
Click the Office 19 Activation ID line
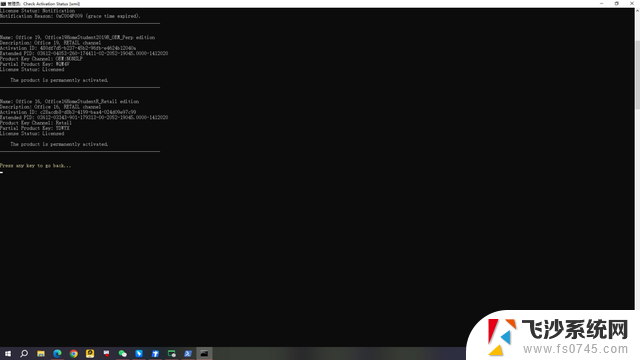[68, 48]
